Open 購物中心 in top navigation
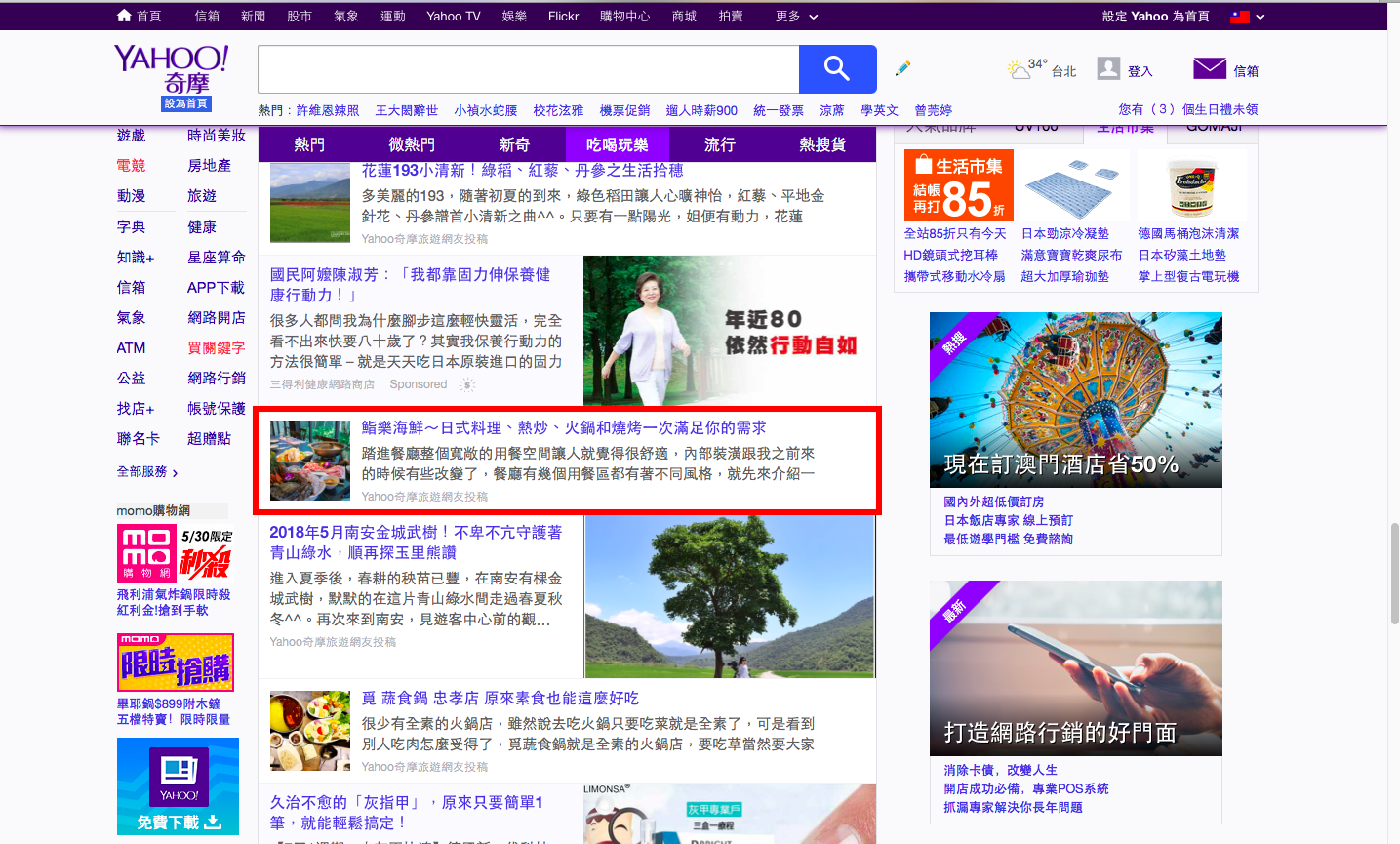Image resolution: width=1400 pixels, height=844 pixels. coord(624,17)
